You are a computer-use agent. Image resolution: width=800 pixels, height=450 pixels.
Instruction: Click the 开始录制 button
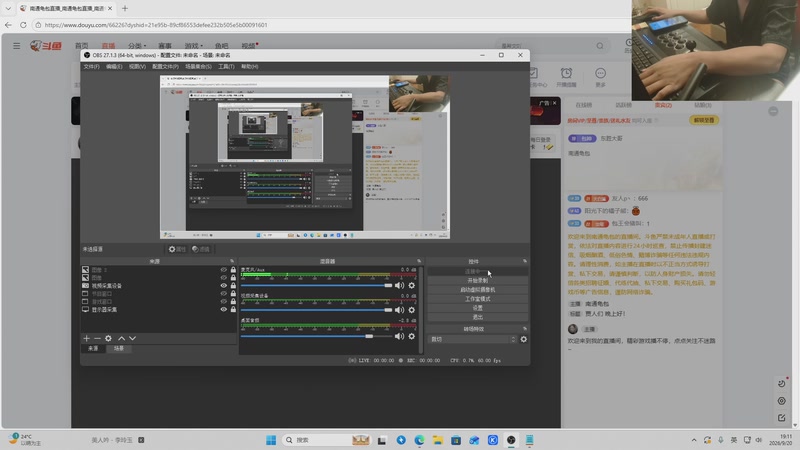click(x=478, y=281)
